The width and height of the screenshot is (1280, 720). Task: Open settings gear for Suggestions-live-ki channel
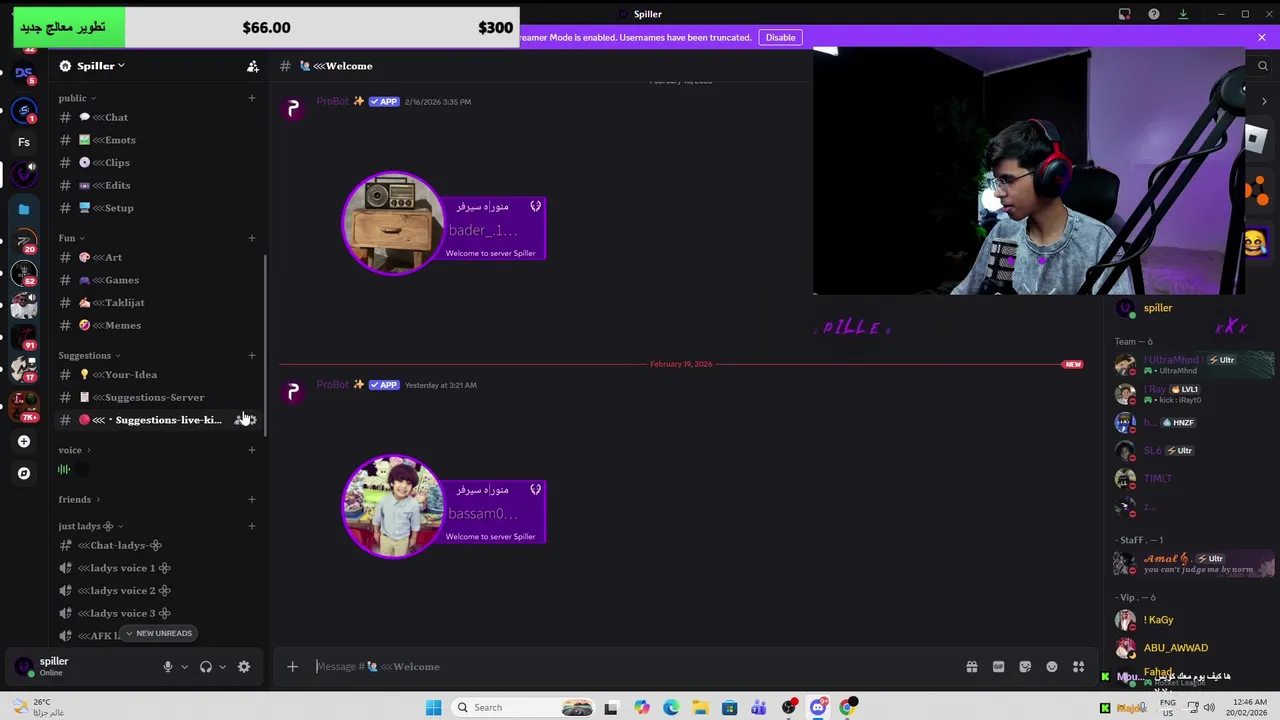pos(252,420)
